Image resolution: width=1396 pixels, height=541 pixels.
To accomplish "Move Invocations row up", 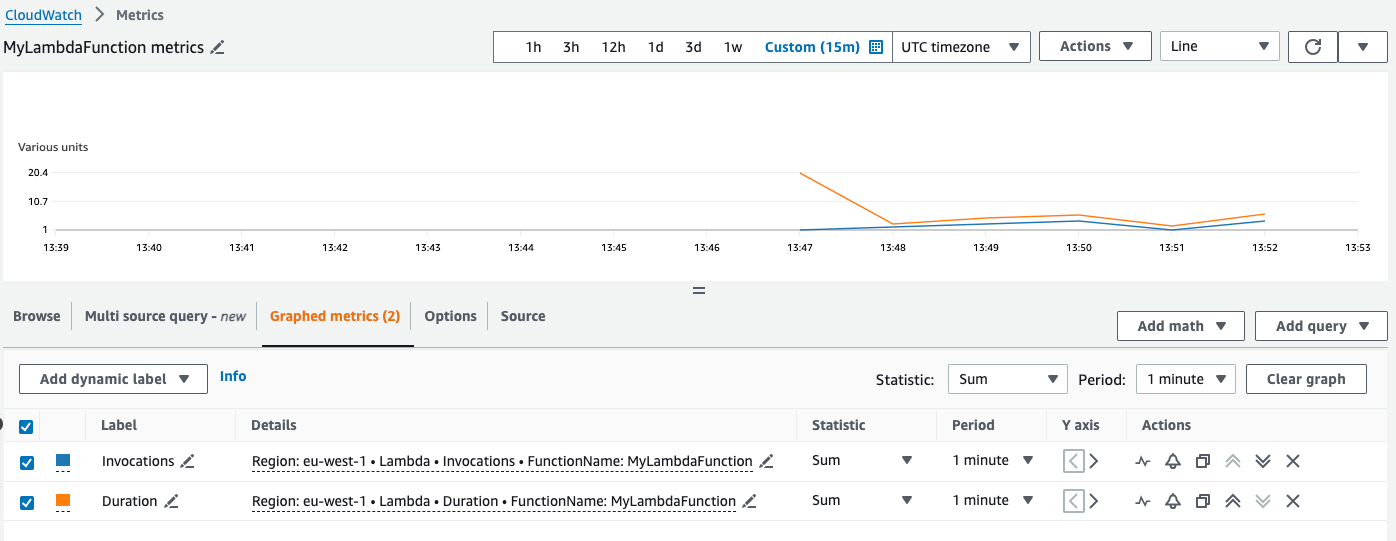I will 1233,461.
